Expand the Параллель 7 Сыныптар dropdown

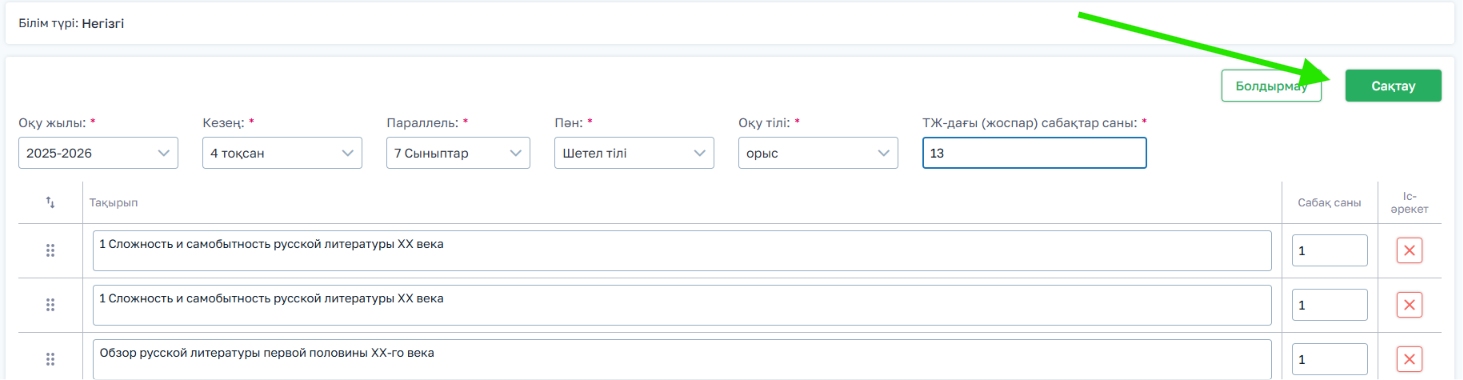[x=458, y=153]
